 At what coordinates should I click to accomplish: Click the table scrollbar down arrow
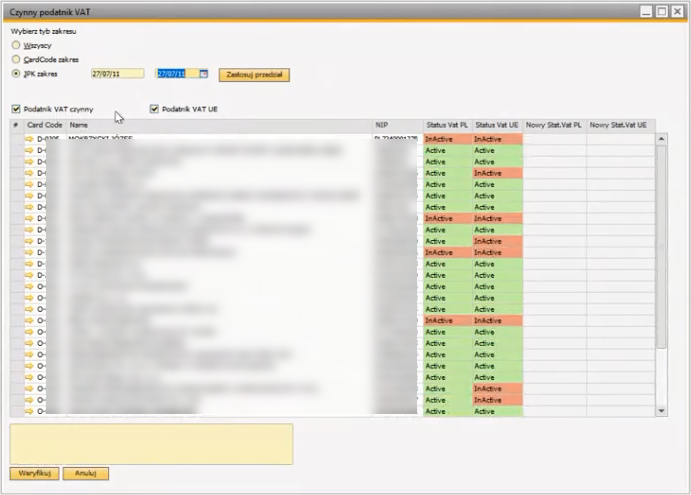click(661, 411)
